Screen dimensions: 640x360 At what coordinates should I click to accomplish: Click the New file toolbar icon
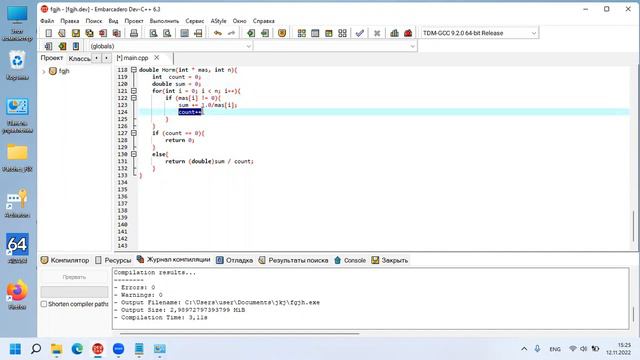49,33
